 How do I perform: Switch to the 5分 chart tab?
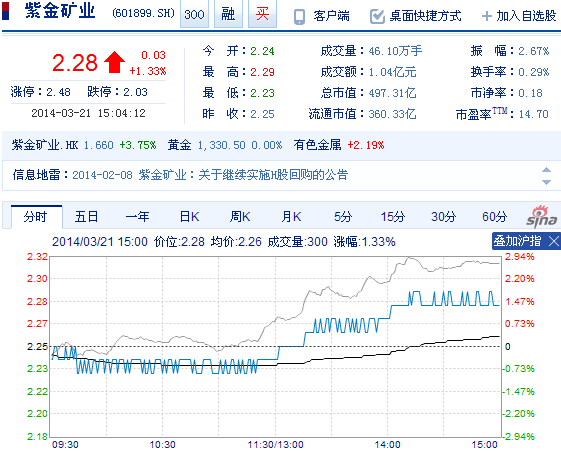(343, 217)
